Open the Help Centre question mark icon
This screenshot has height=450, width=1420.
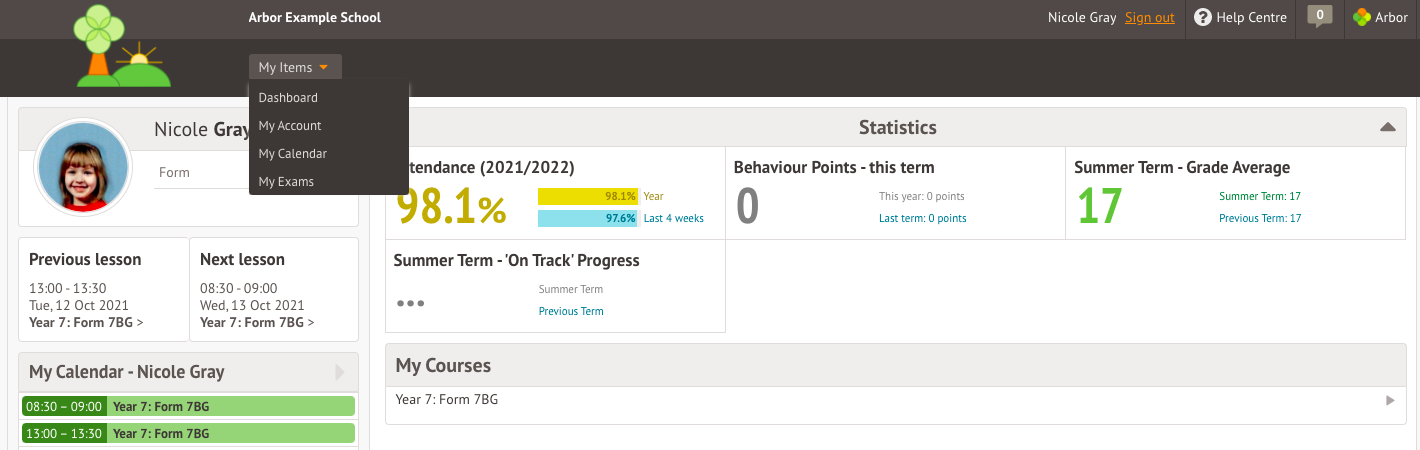click(x=1203, y=17)
